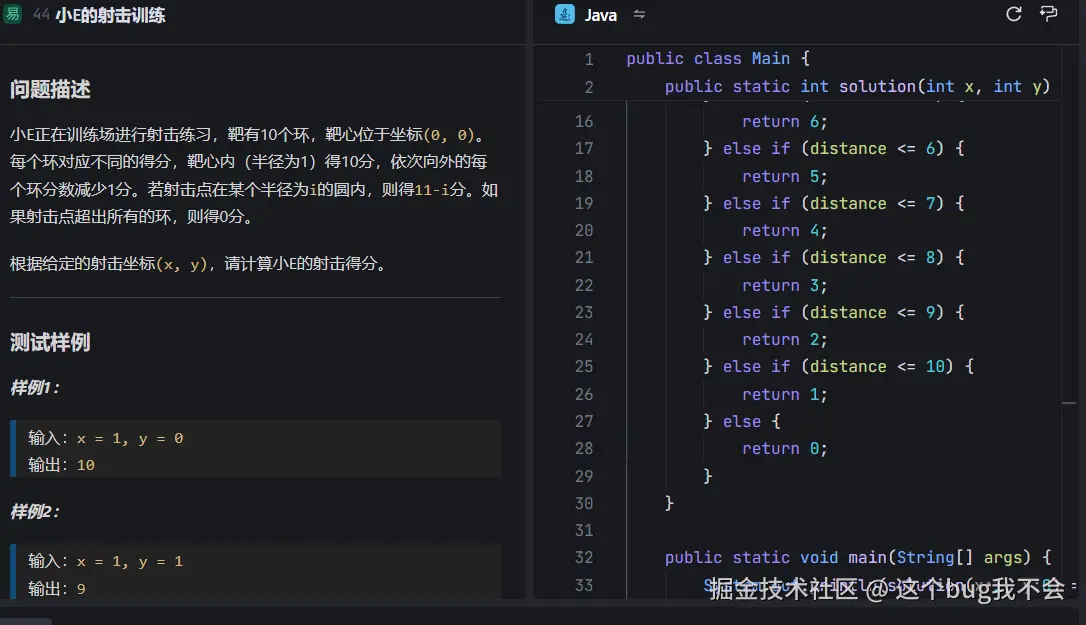Open the editor layout settings icon

[x=1047, y=14]
